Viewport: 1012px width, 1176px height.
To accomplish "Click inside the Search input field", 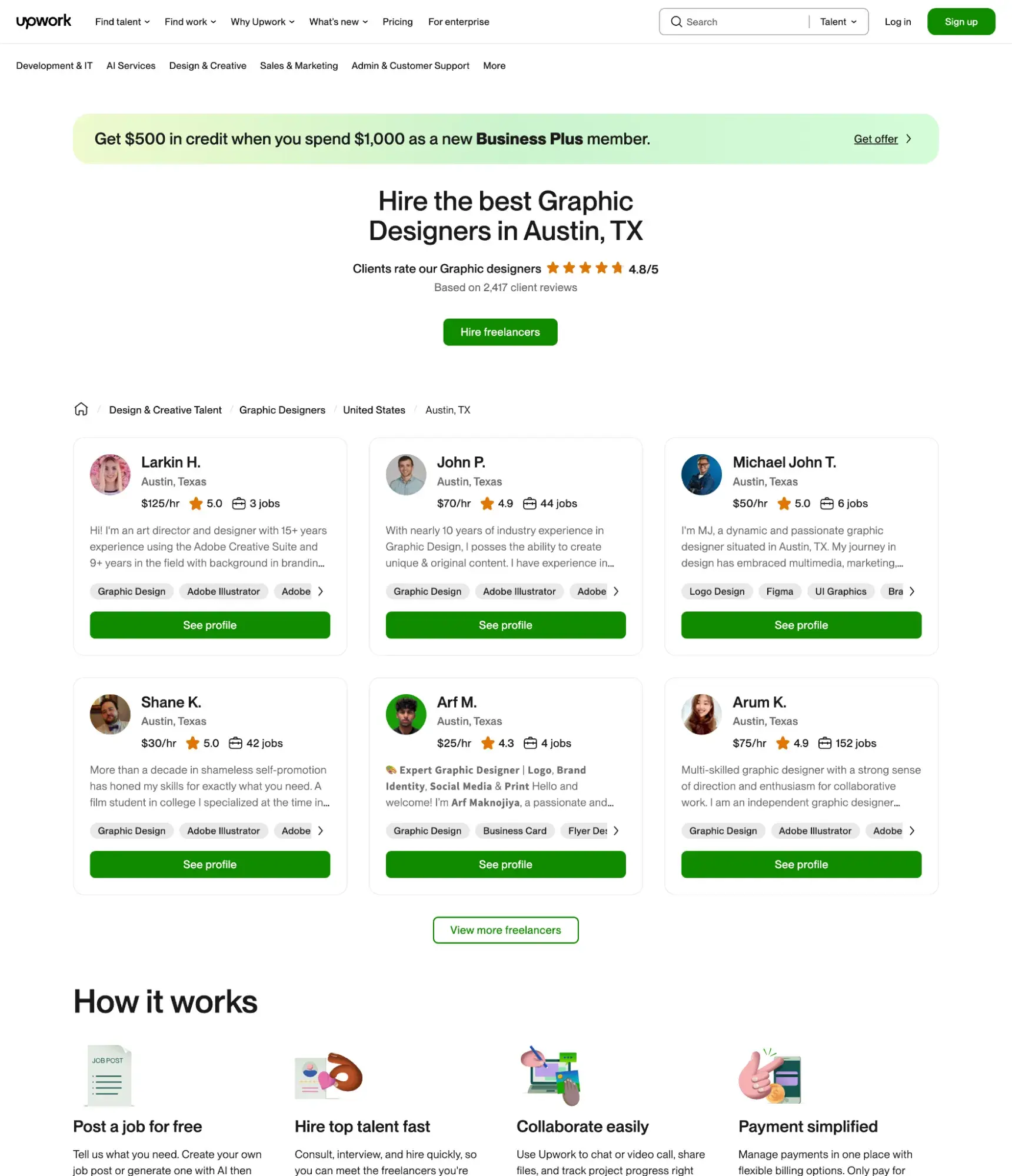I will [x=735, y=21].
